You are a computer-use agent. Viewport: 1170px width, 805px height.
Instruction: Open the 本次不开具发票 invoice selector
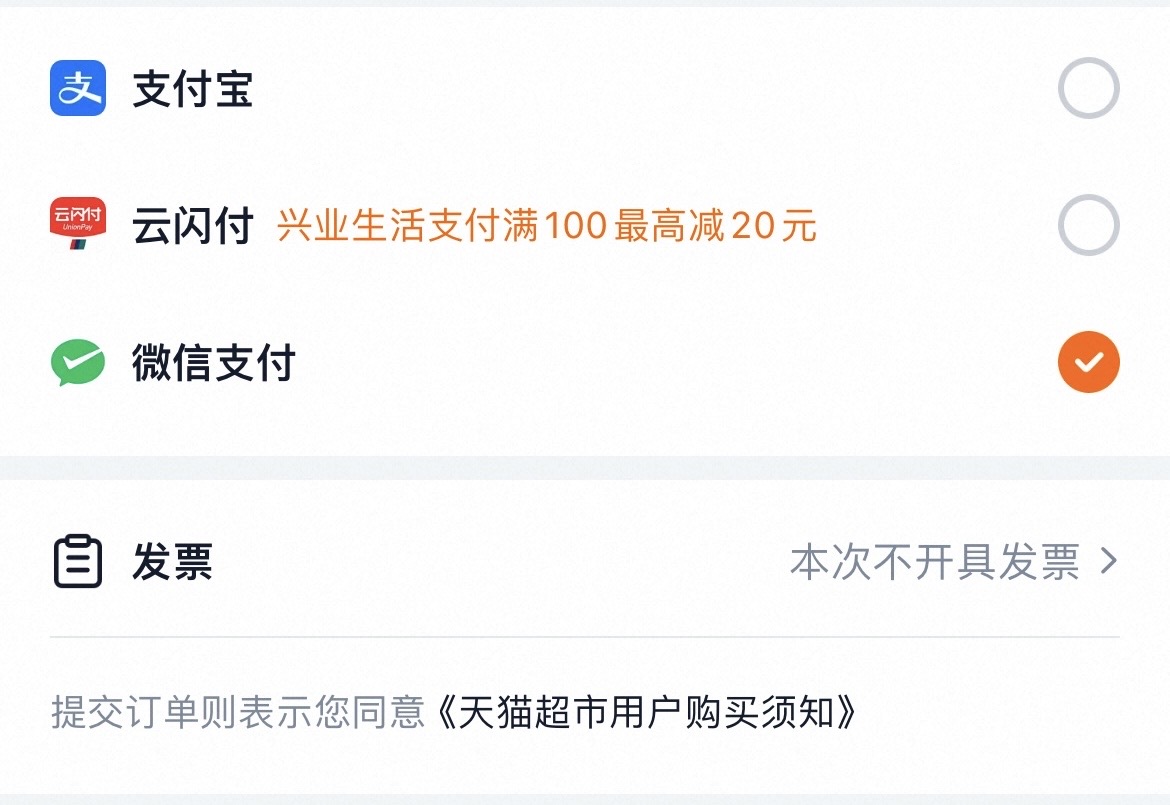(934, 561)
